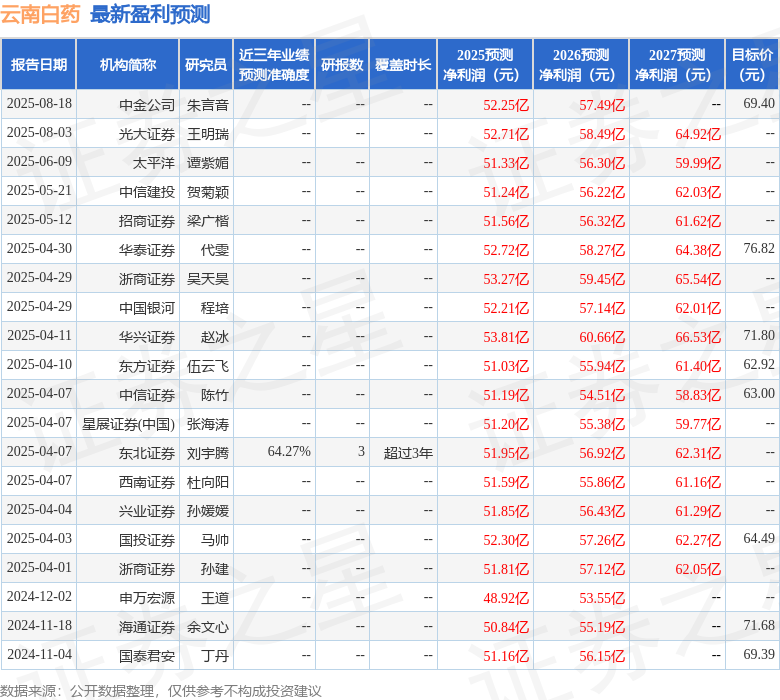Select the 2026预测净利润 column header
780x700 pixels.
[x=581, y=65]
